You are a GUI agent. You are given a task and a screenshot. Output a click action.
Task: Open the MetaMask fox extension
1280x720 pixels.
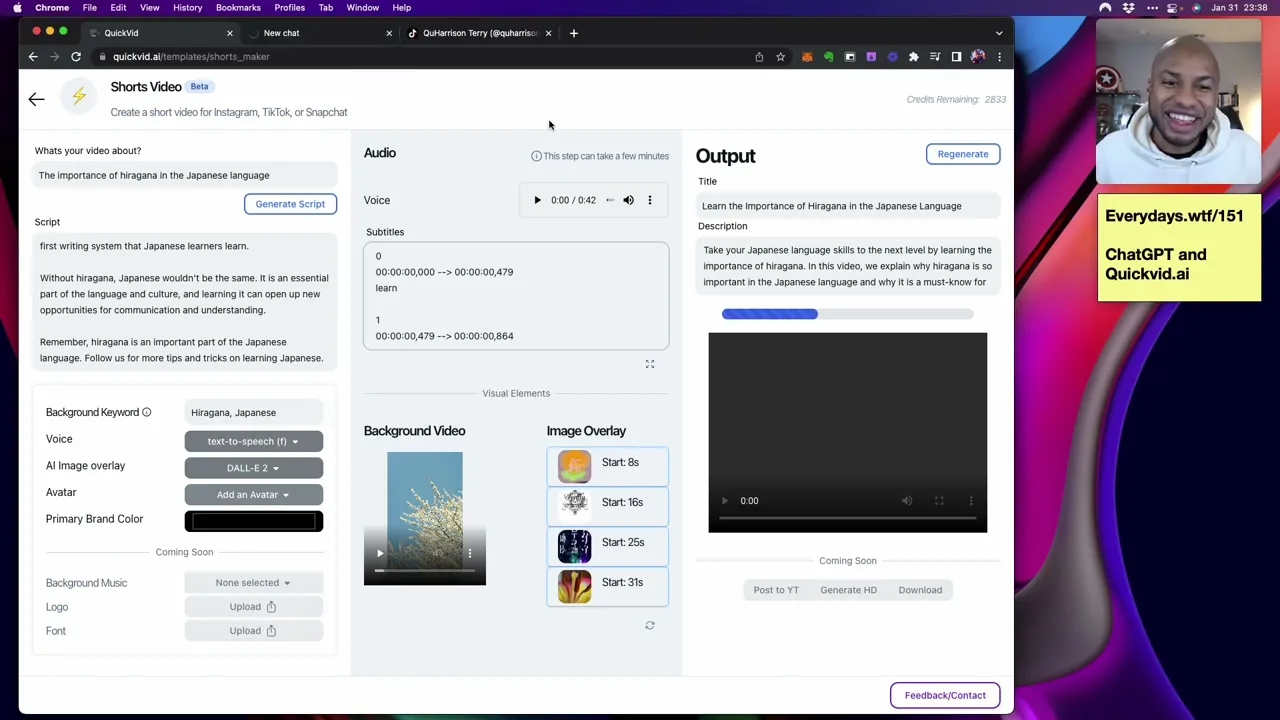807,57
